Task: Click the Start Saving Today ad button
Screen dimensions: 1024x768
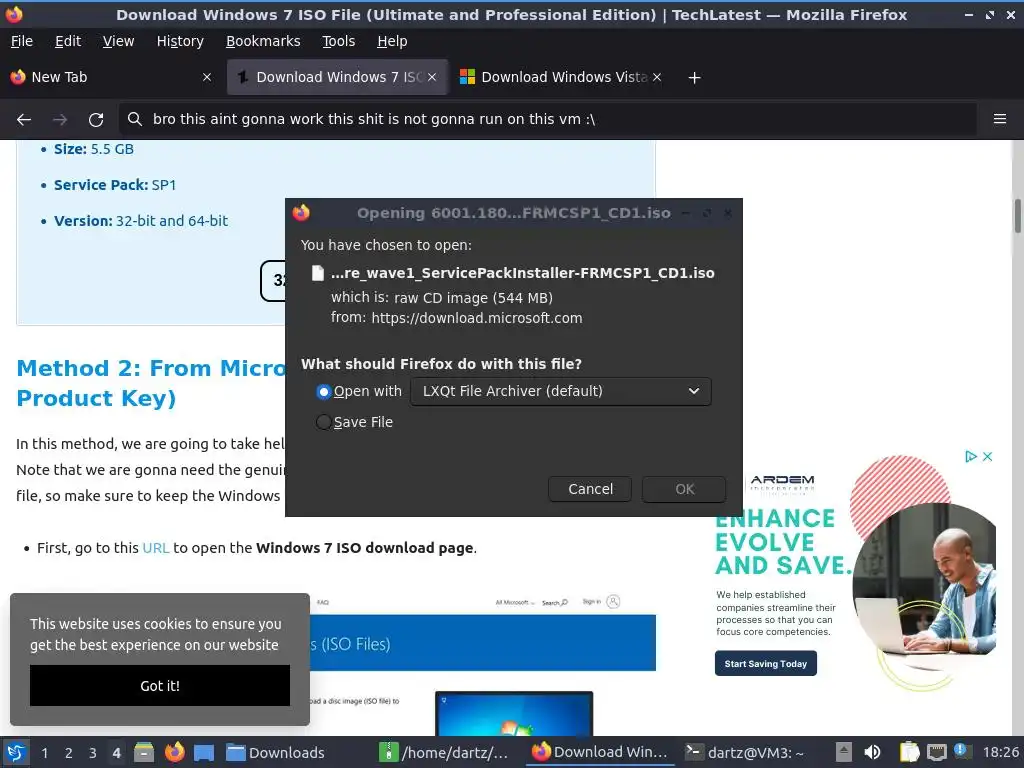Action: tap(765, 664)
